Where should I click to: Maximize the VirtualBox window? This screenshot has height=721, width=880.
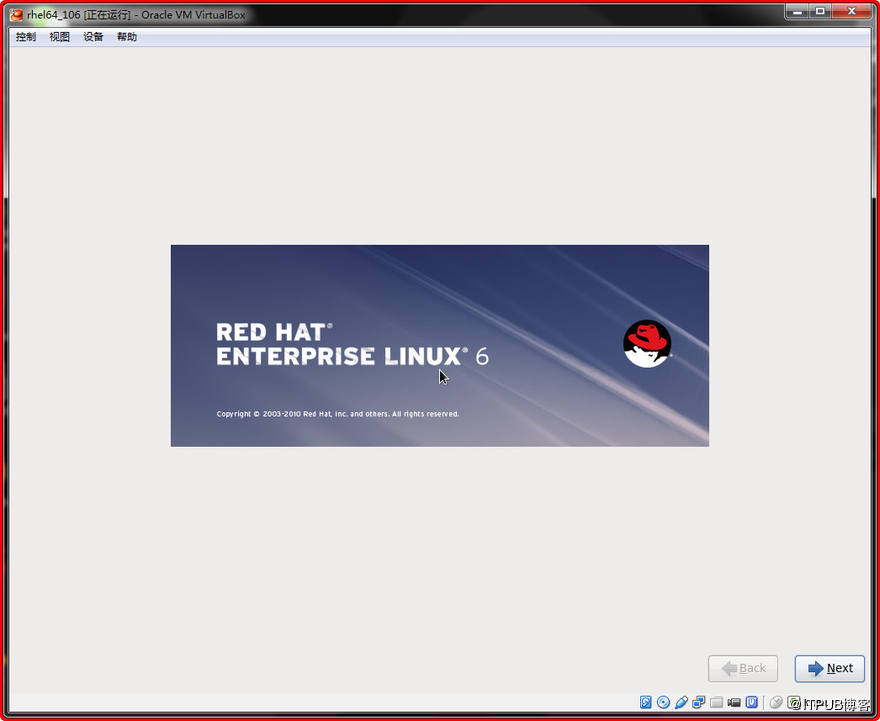pos(820,12)
